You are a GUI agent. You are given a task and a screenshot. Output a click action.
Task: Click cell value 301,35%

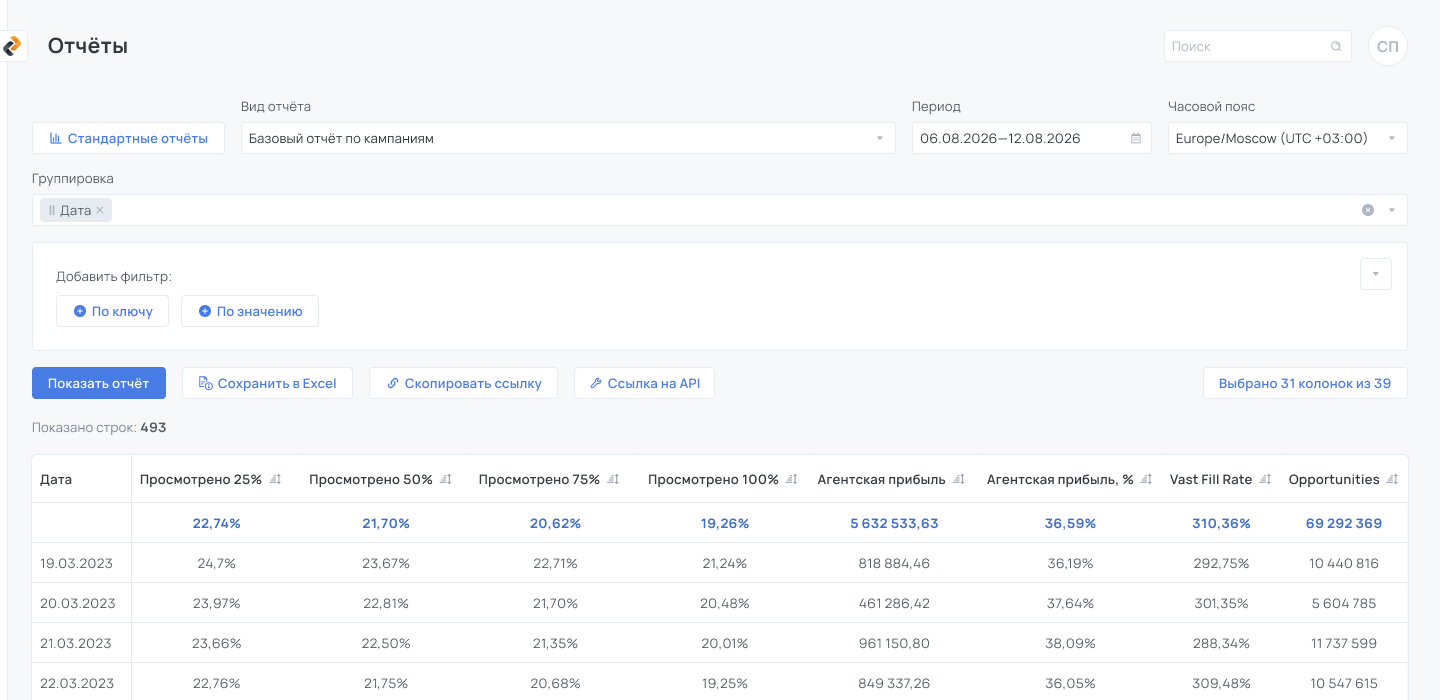(1221, 603)
